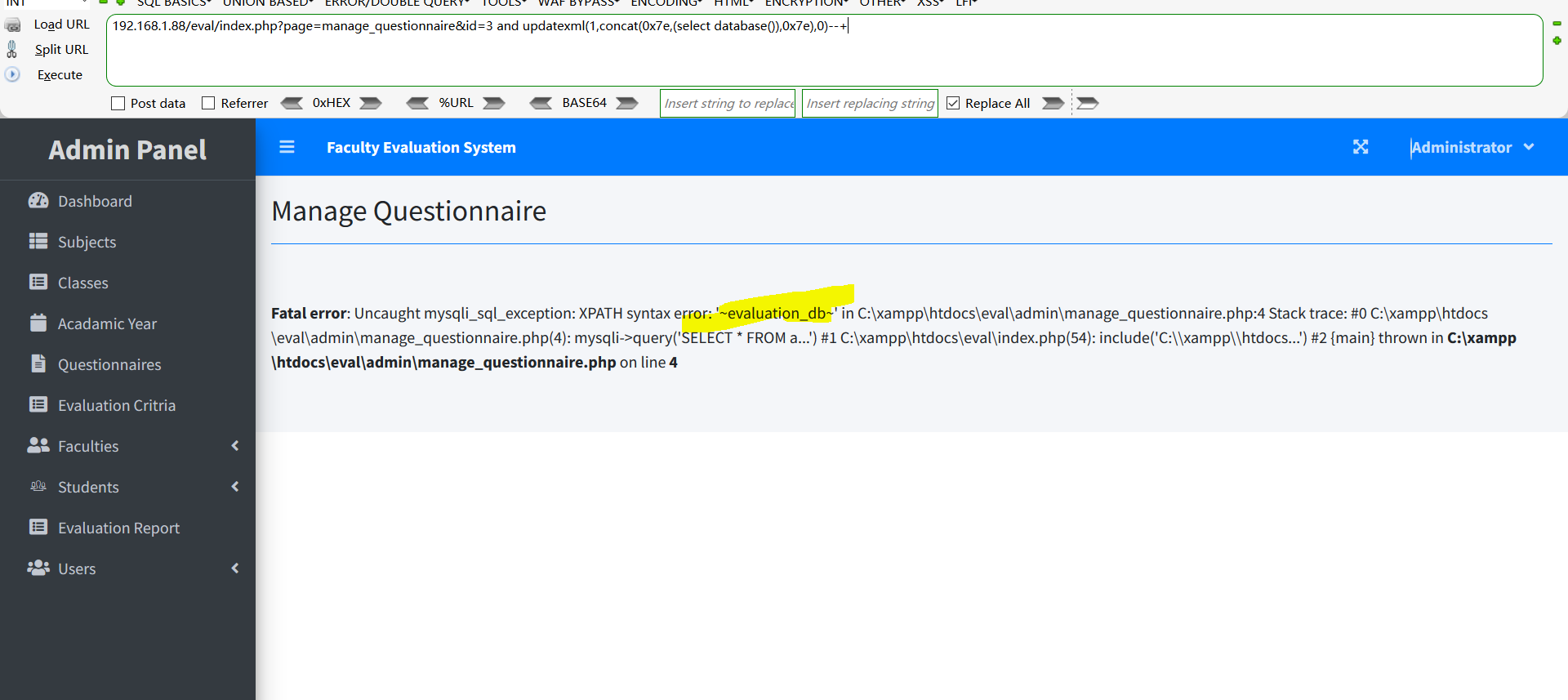Click the highlighted '~evaluation_db~' error text
Viewport: 1568px width, 700px height.
pyautogui.click(x=777, y=314)
